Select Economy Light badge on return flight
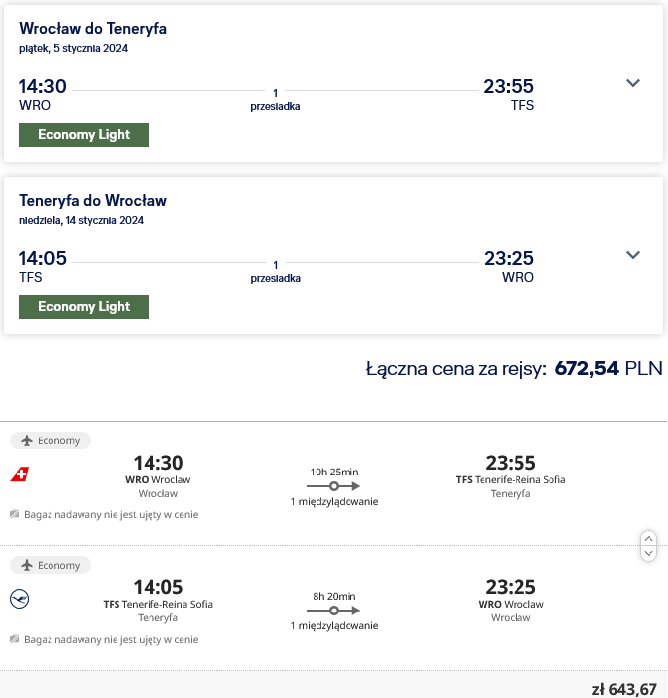The image size is (668, 698). 84,307
